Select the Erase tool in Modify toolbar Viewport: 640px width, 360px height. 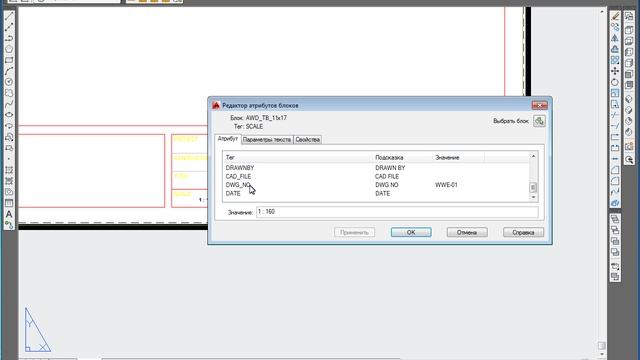click(615, 16)
